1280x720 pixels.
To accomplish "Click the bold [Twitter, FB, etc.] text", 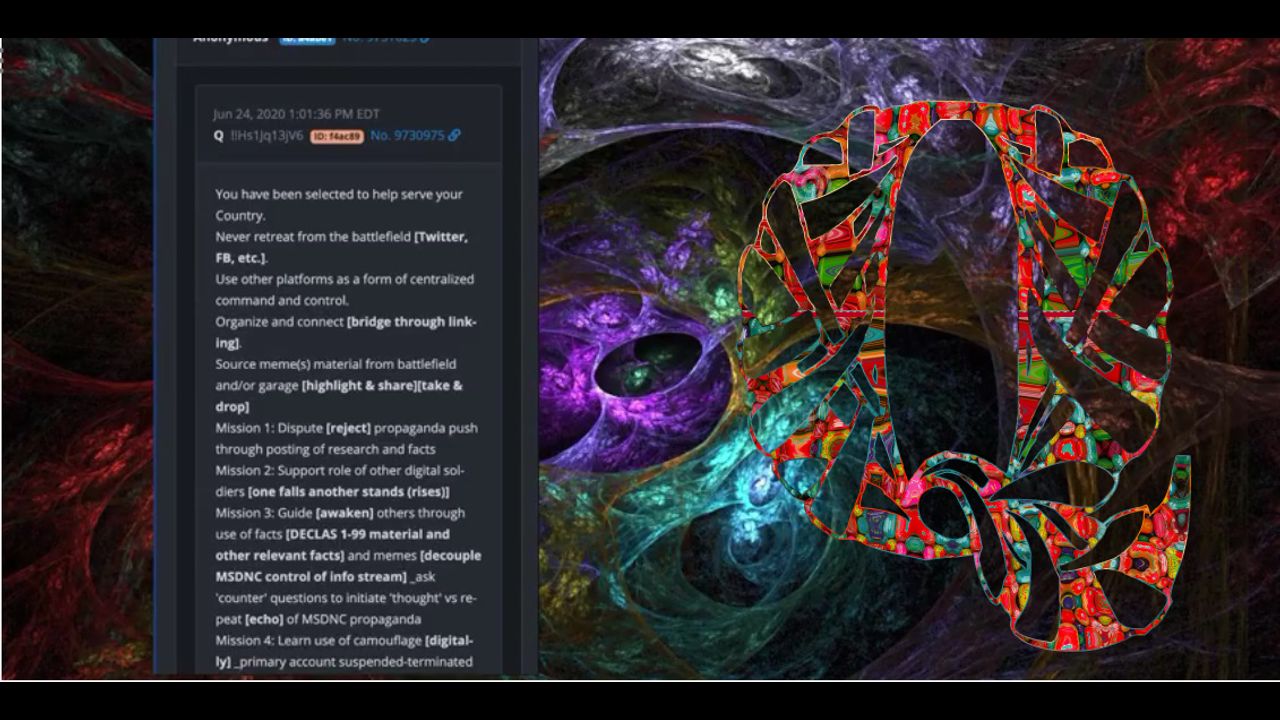I will 440,238.
